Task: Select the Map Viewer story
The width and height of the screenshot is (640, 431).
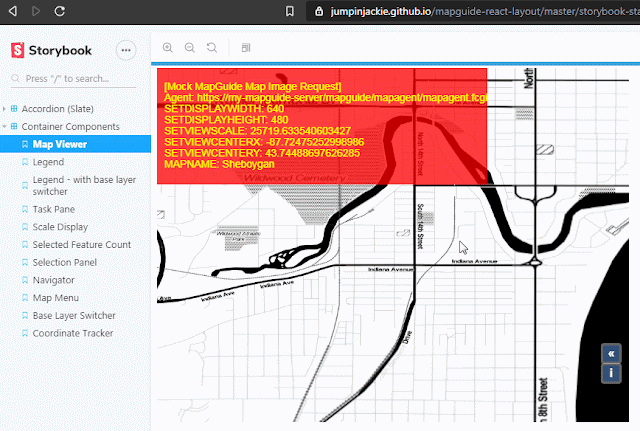Action: 76,144
